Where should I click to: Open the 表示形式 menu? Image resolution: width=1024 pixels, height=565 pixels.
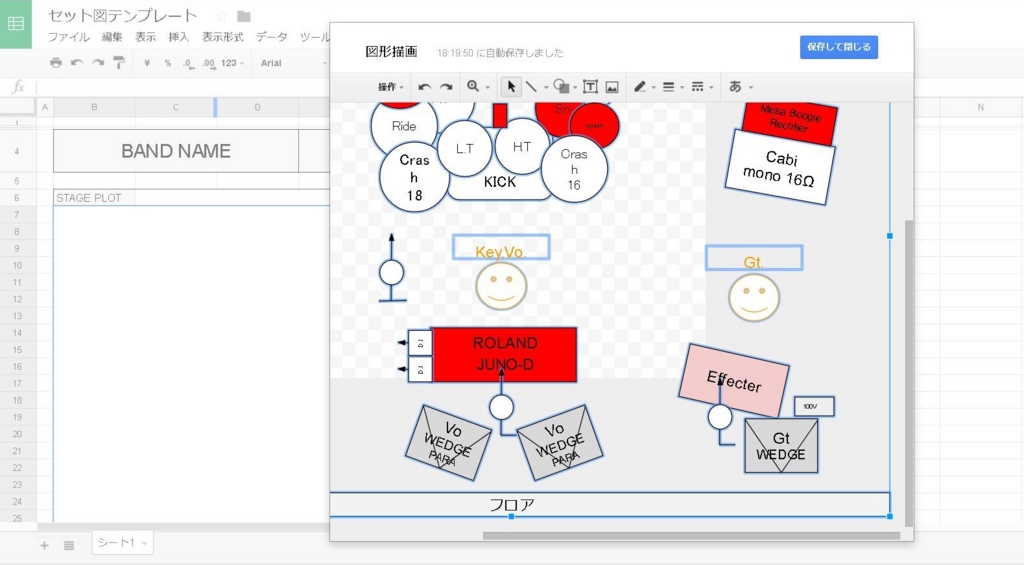tap(223, 37)
